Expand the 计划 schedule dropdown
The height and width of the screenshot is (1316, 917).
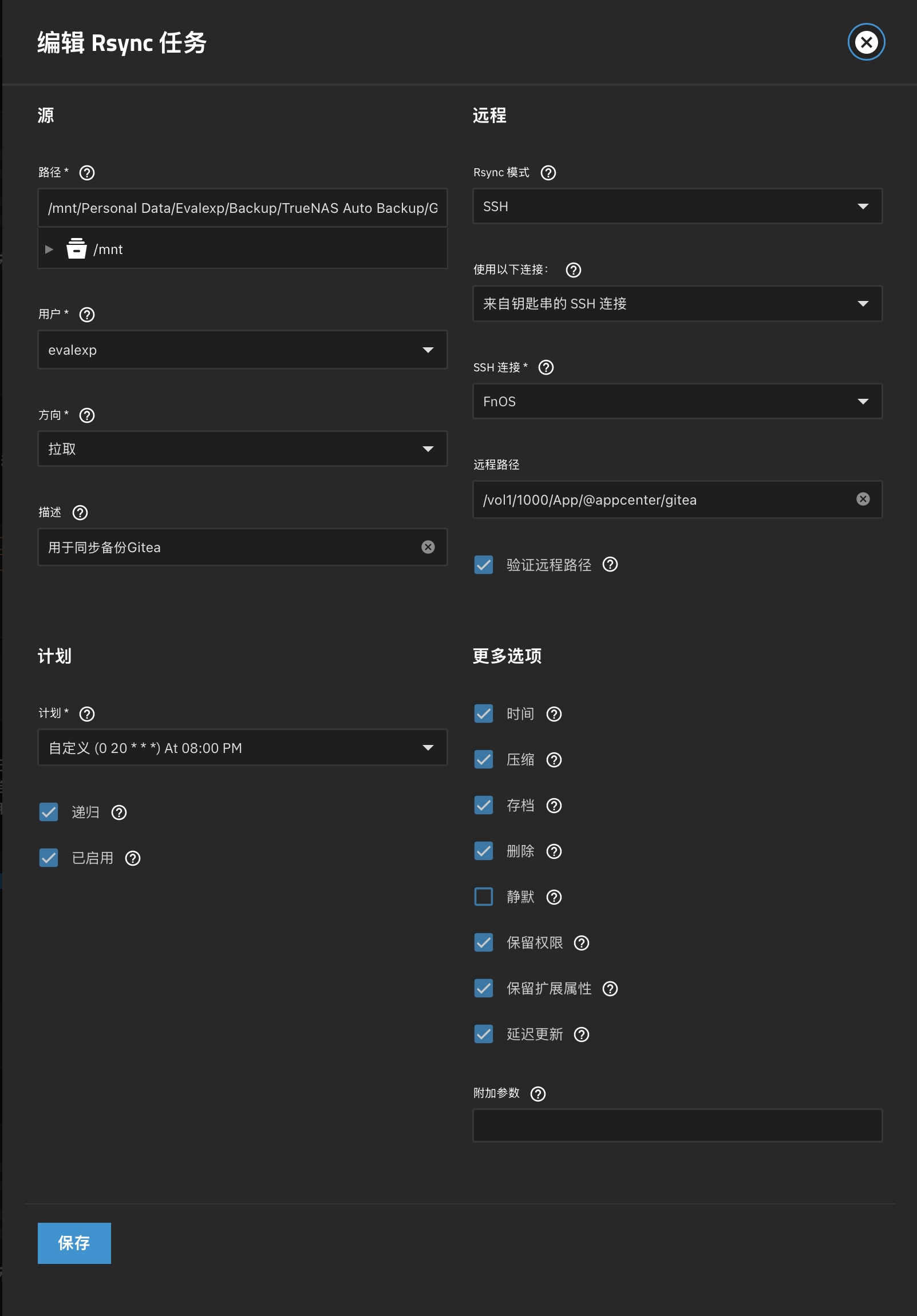click(x=242, y=747)
